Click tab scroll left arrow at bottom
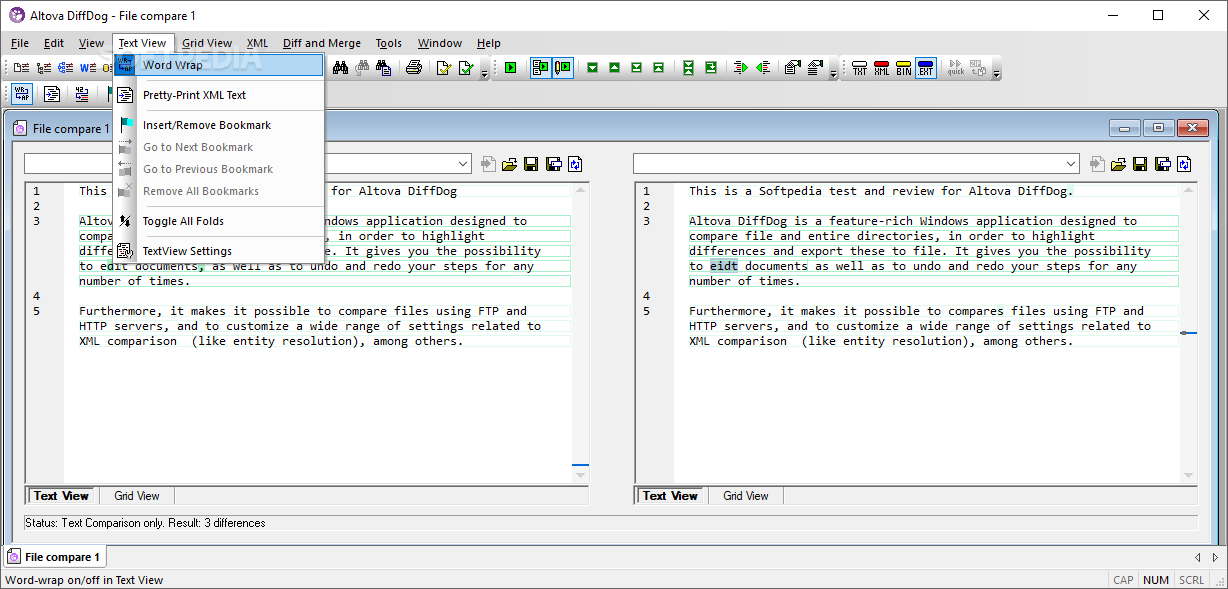1228x589 pixels. coord(1198,557)
